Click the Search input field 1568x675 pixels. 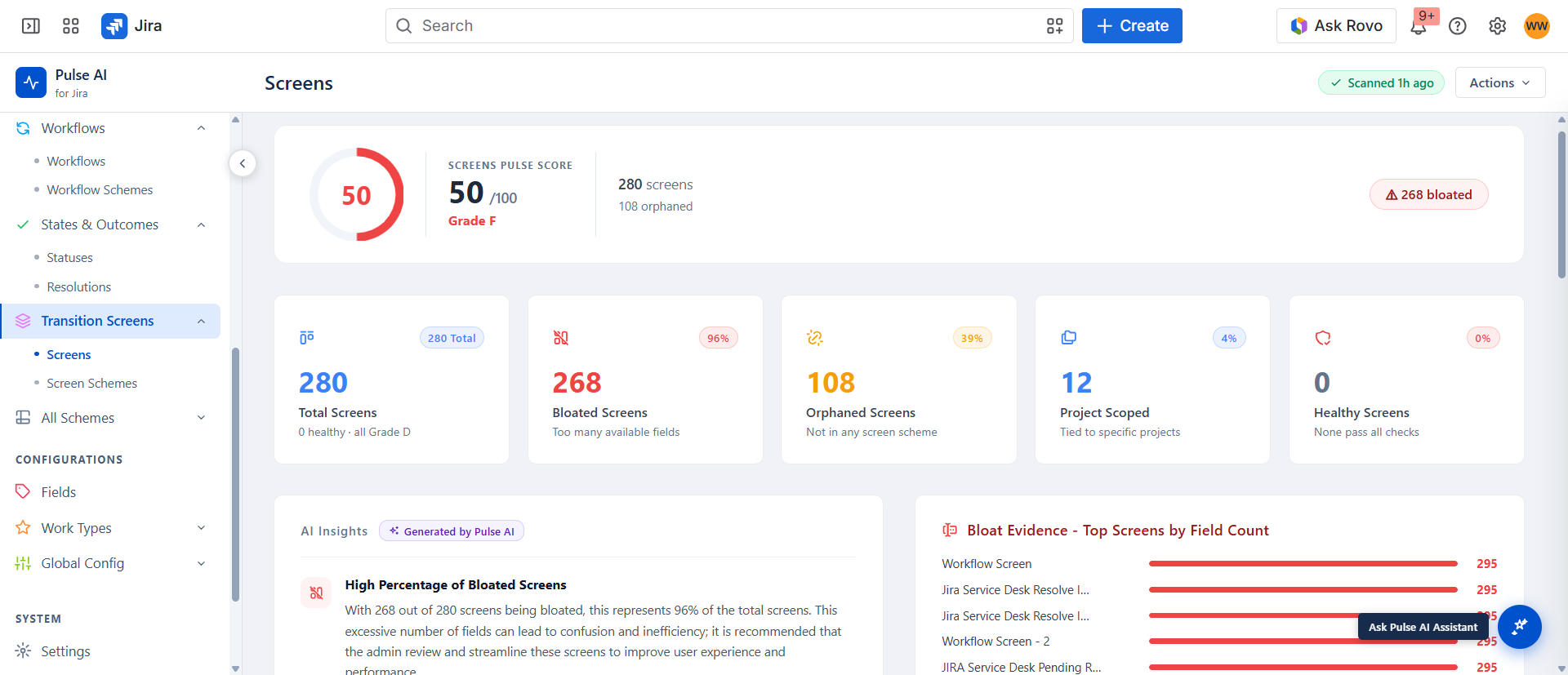[x=729, y=26]
